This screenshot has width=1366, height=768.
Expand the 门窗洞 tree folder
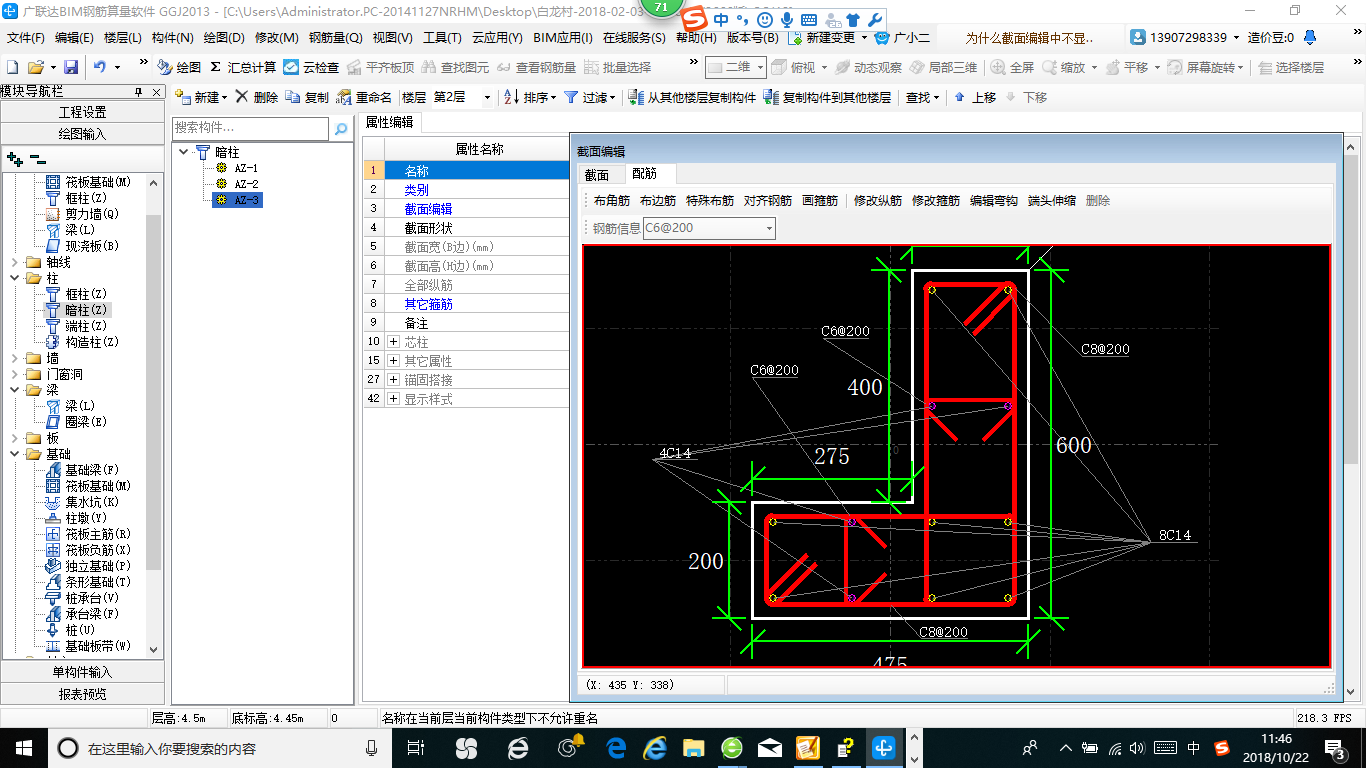14,374
